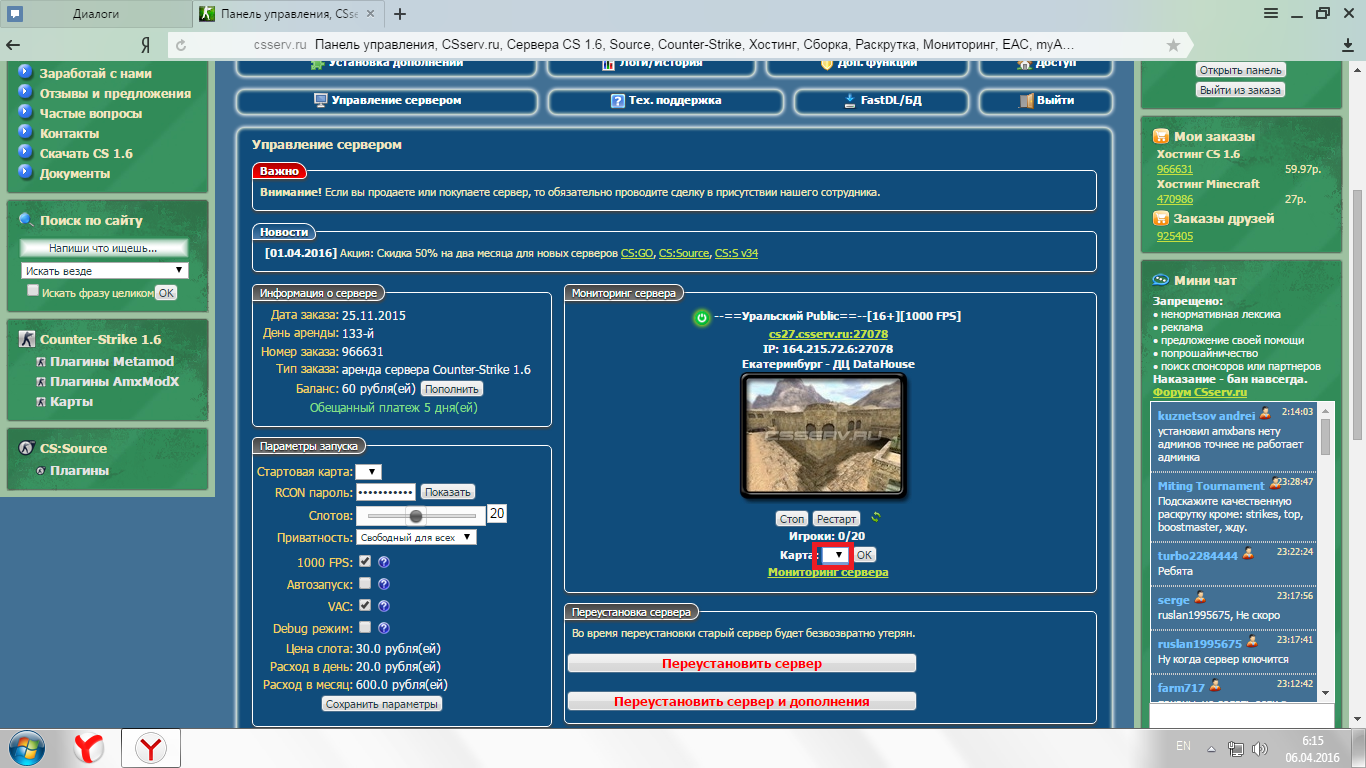Check Искать фразу целиком checkbox
The width and height of the screenshot is (1366, 768).
click(33, 291)
